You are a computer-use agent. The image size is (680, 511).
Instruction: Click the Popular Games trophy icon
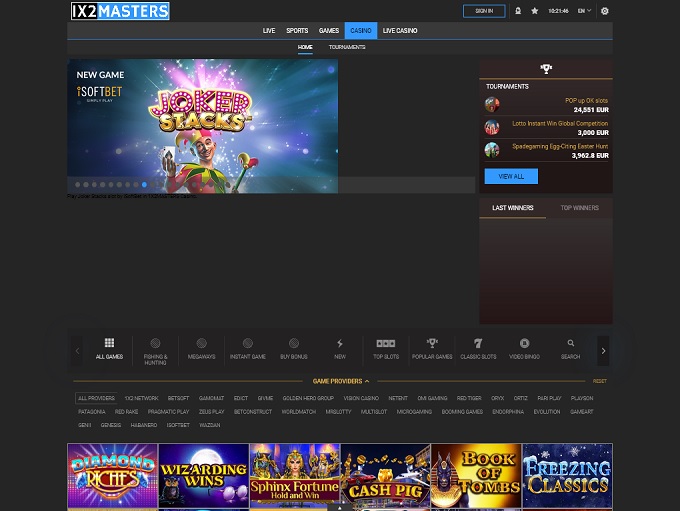tap(432, 344)
